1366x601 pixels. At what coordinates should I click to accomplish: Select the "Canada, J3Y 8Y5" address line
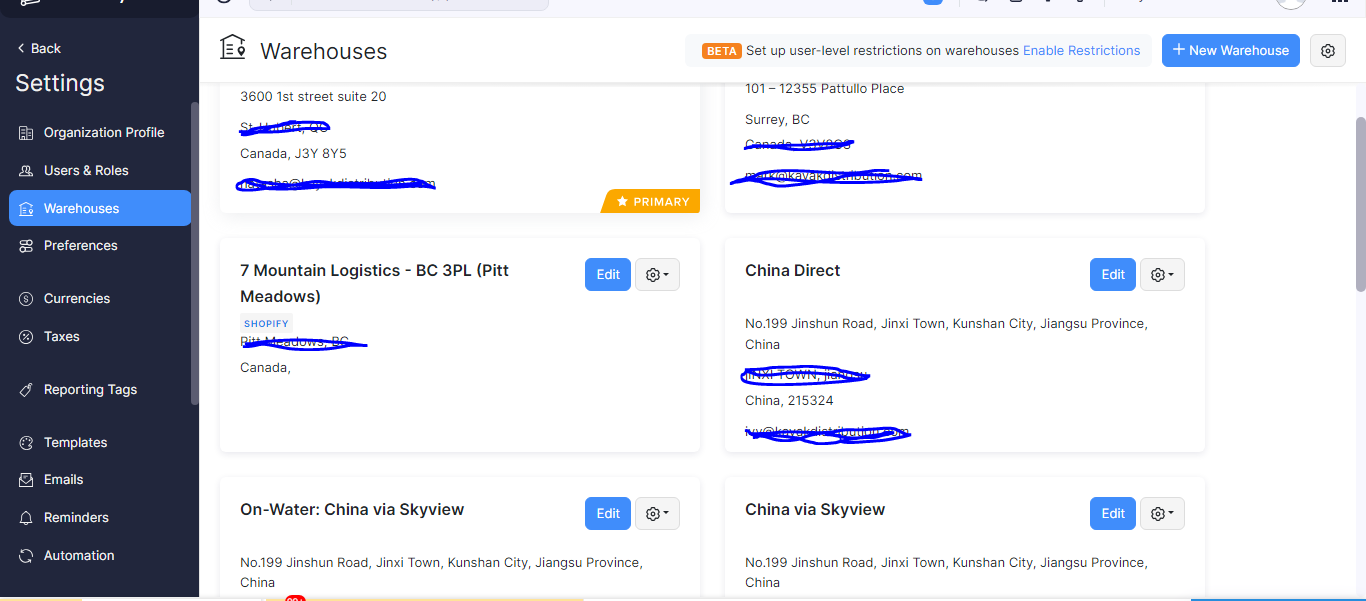(293, 154)
